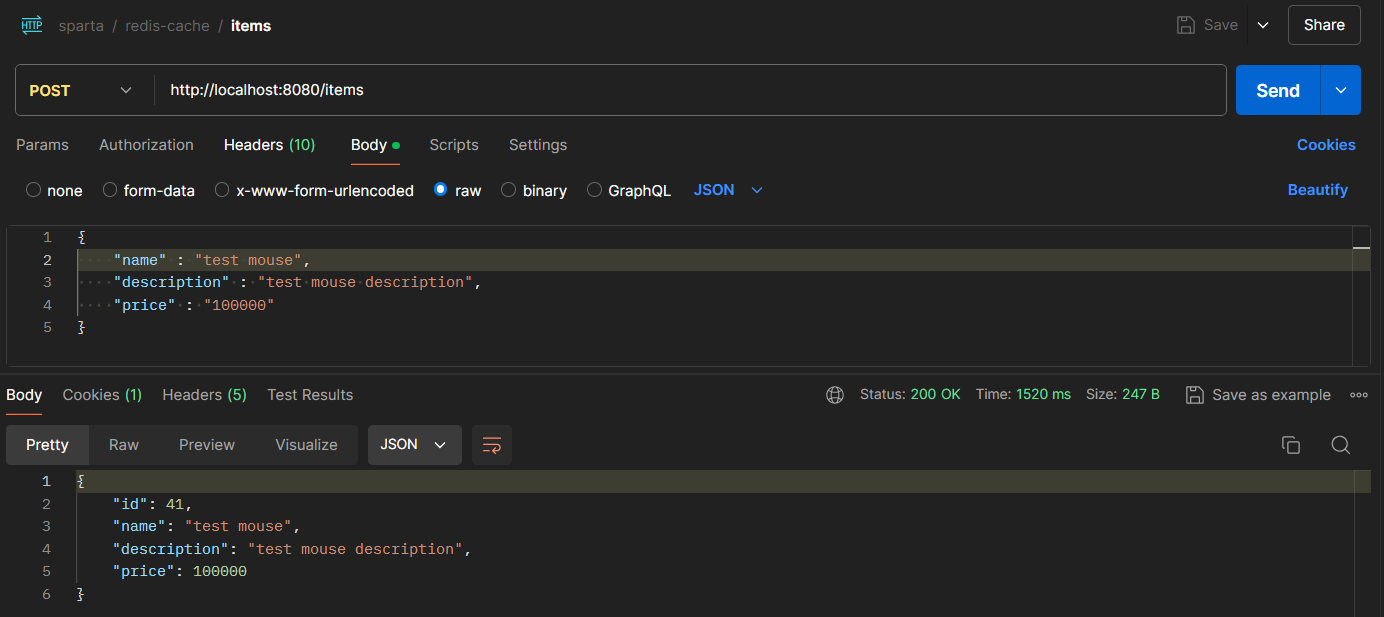
Task: Expand the Send button dropdown arrow
Action: coord(1341,90)
